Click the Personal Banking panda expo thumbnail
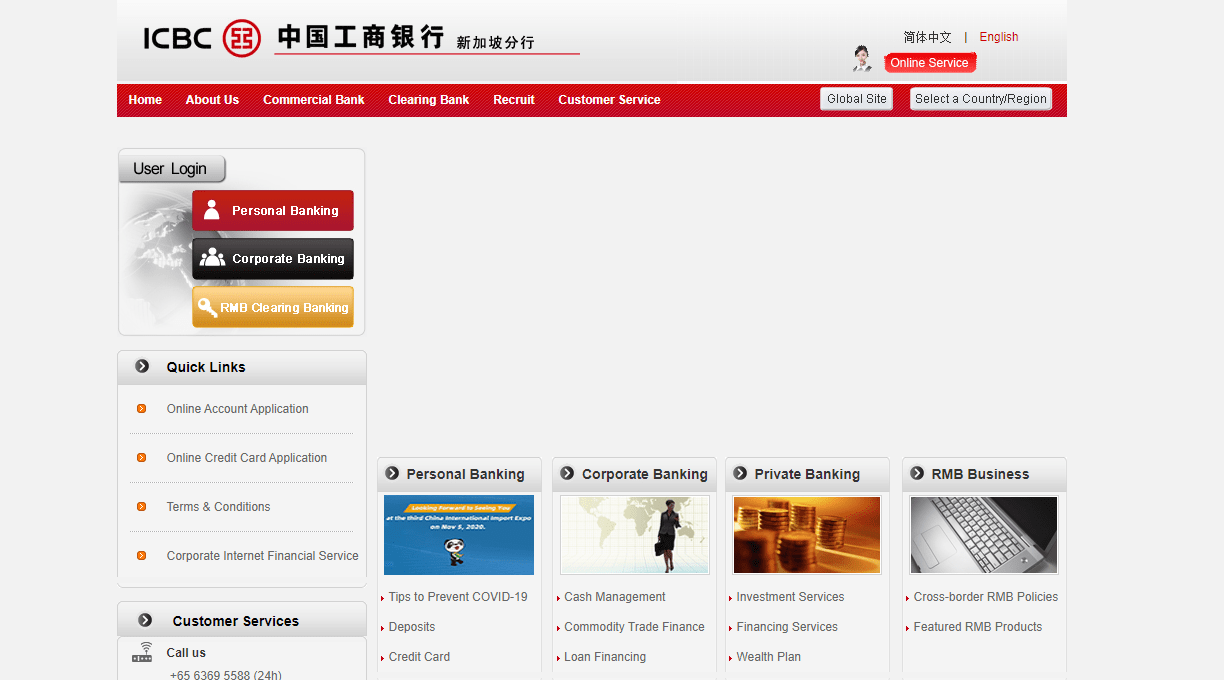The image size is (1224, 680). click(459, 535)
